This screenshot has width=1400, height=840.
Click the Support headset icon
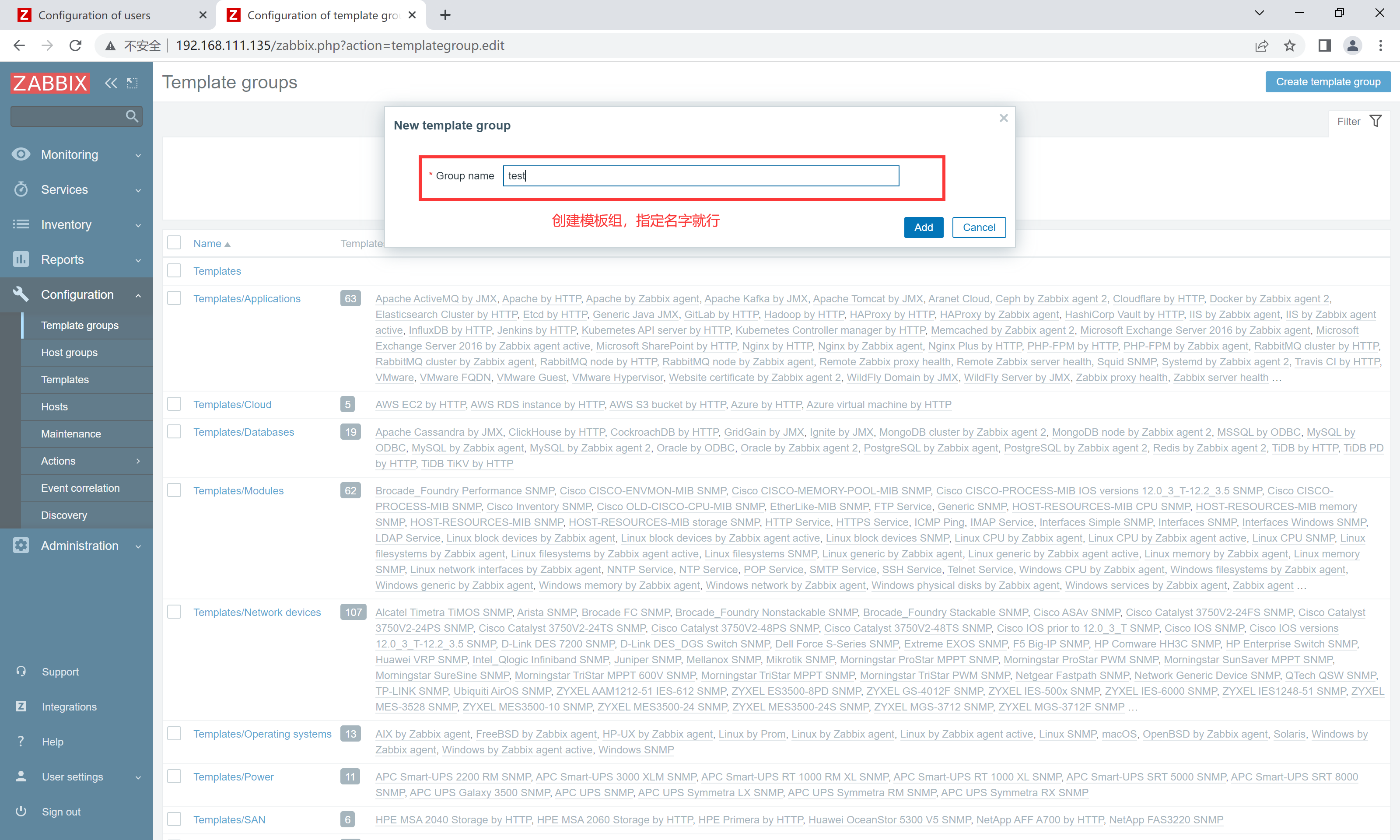click(21, 671)
